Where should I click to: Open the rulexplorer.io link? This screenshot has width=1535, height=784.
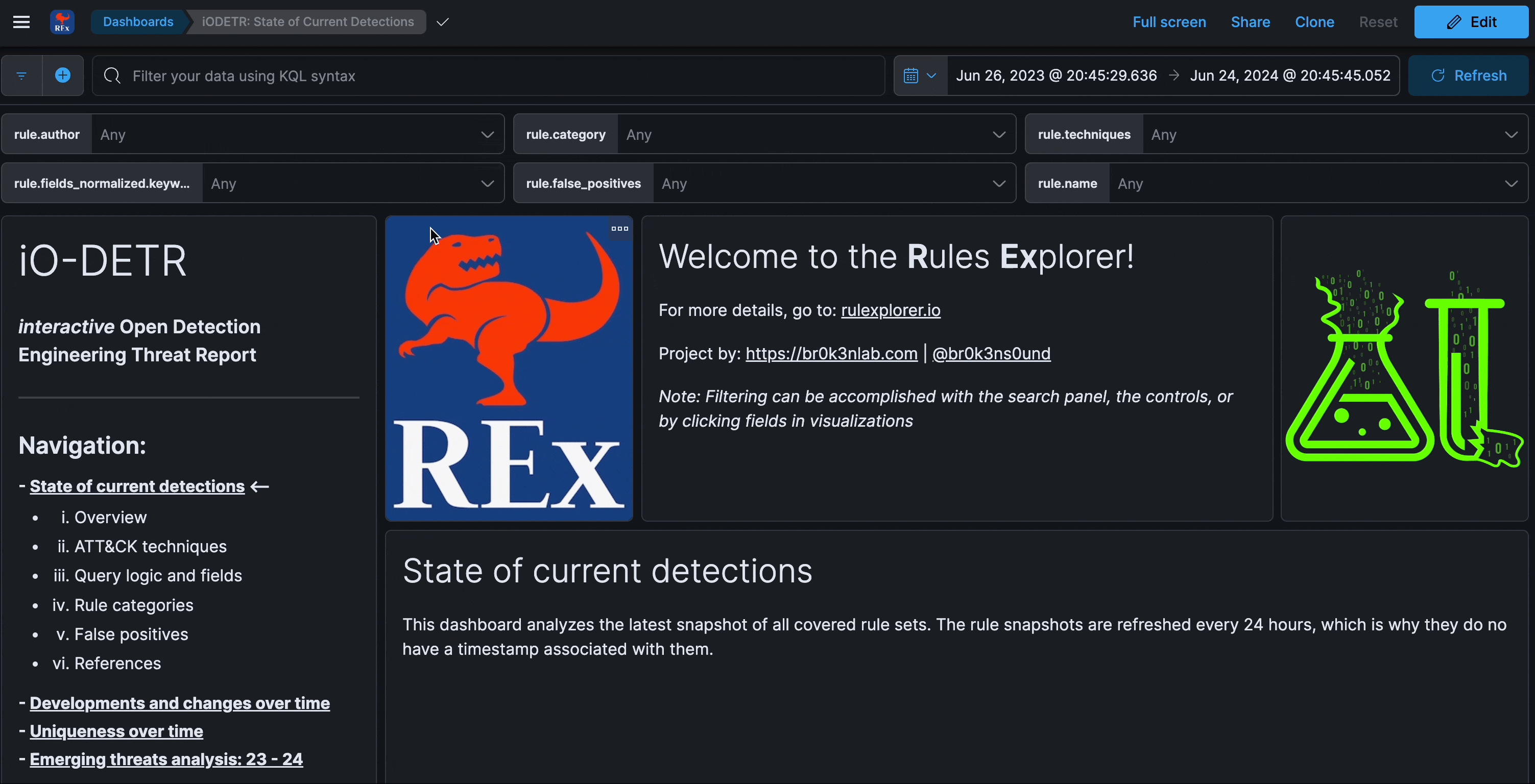click(x=890, y=310)
